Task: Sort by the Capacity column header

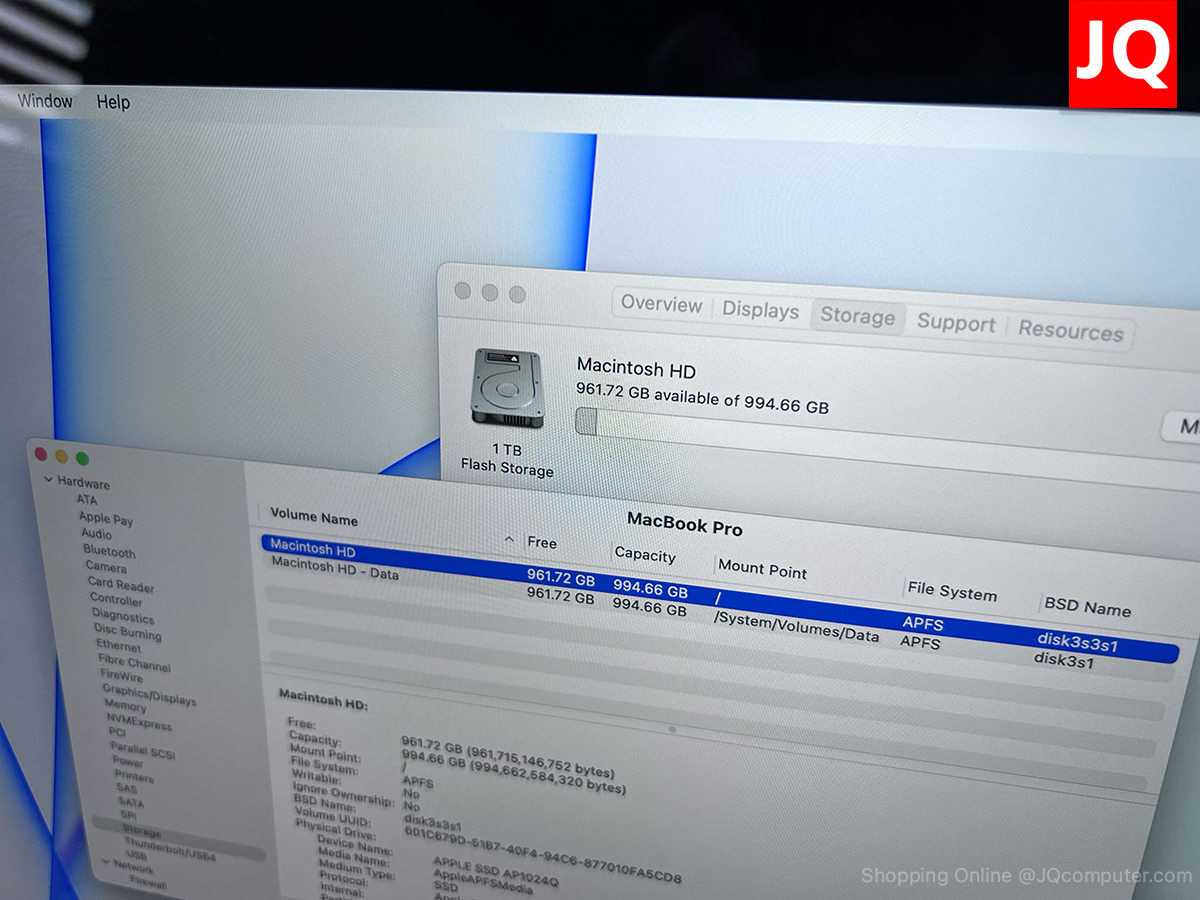Action: (x=645, y=555)
